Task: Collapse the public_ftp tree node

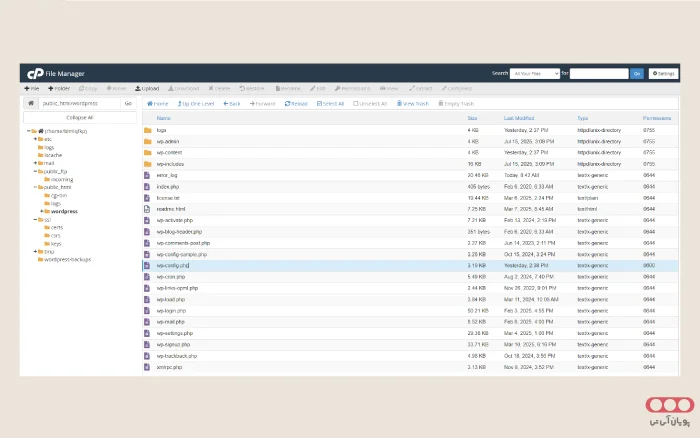Action: point(35,171)
